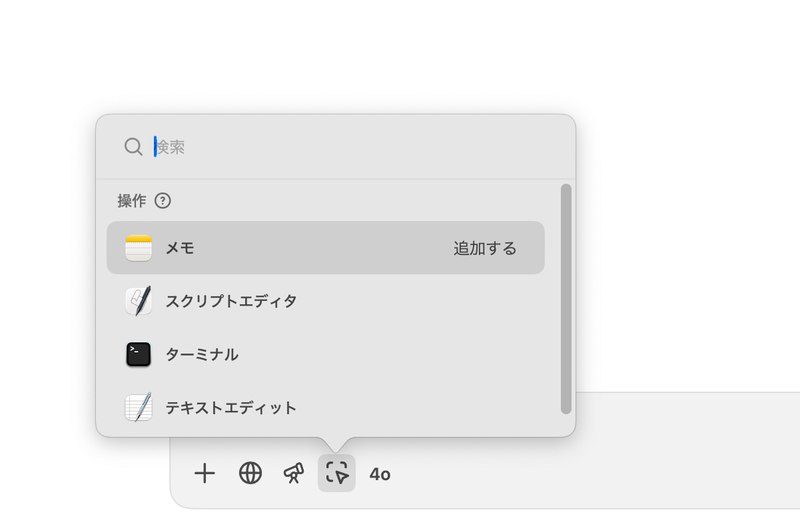Click the app list vertical scrollbar
The height and width of the screenshot is (526, 800).
pyautogui.click(x=566, y=298)
